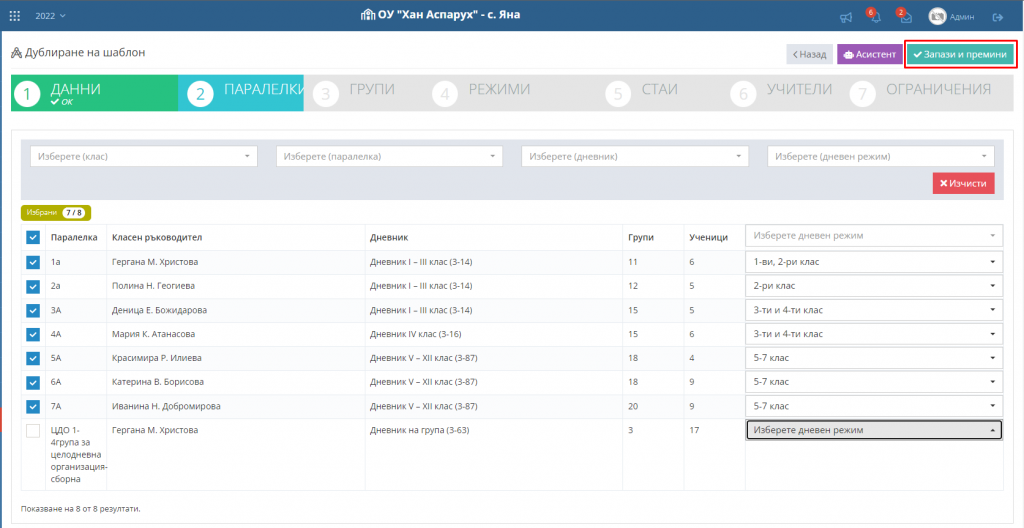Click the Запази и премини button
Image resolution: width=1024 pixels, height=528 pixels.
[960, 55]
